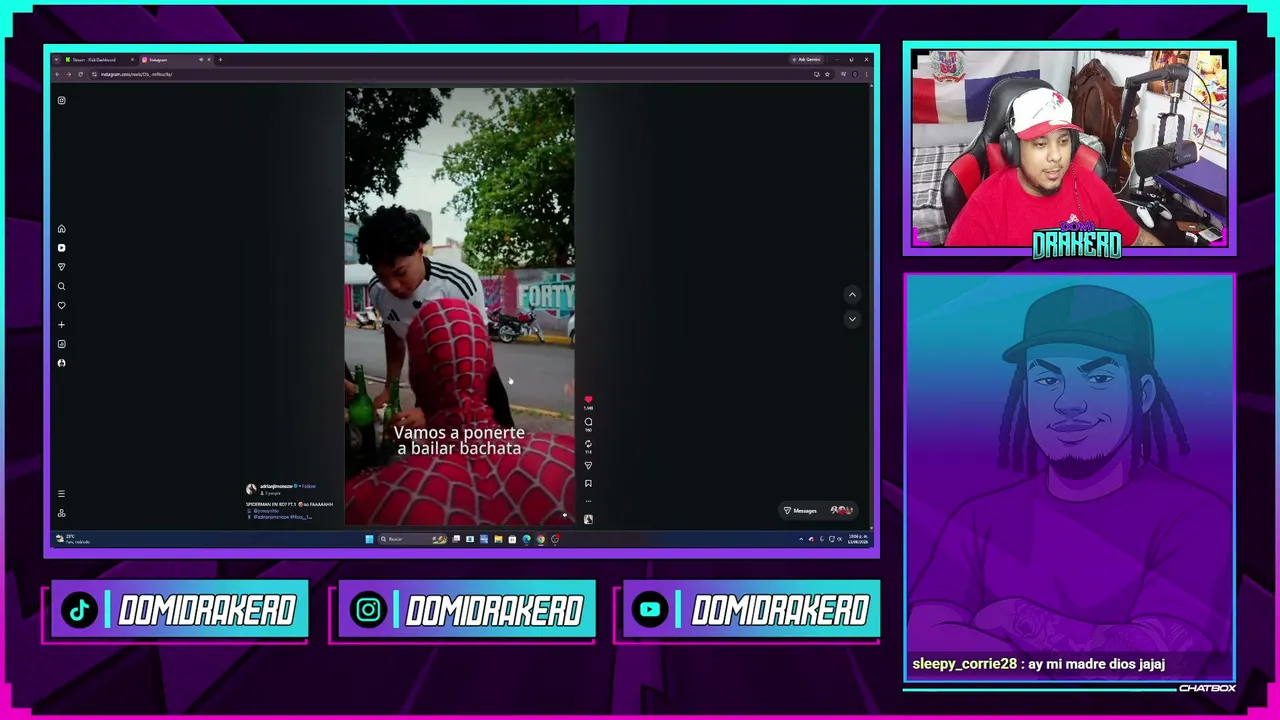Screen dimensions: 1280x720
Task: Like the reel with the heart icon
Action: [588, 400]
